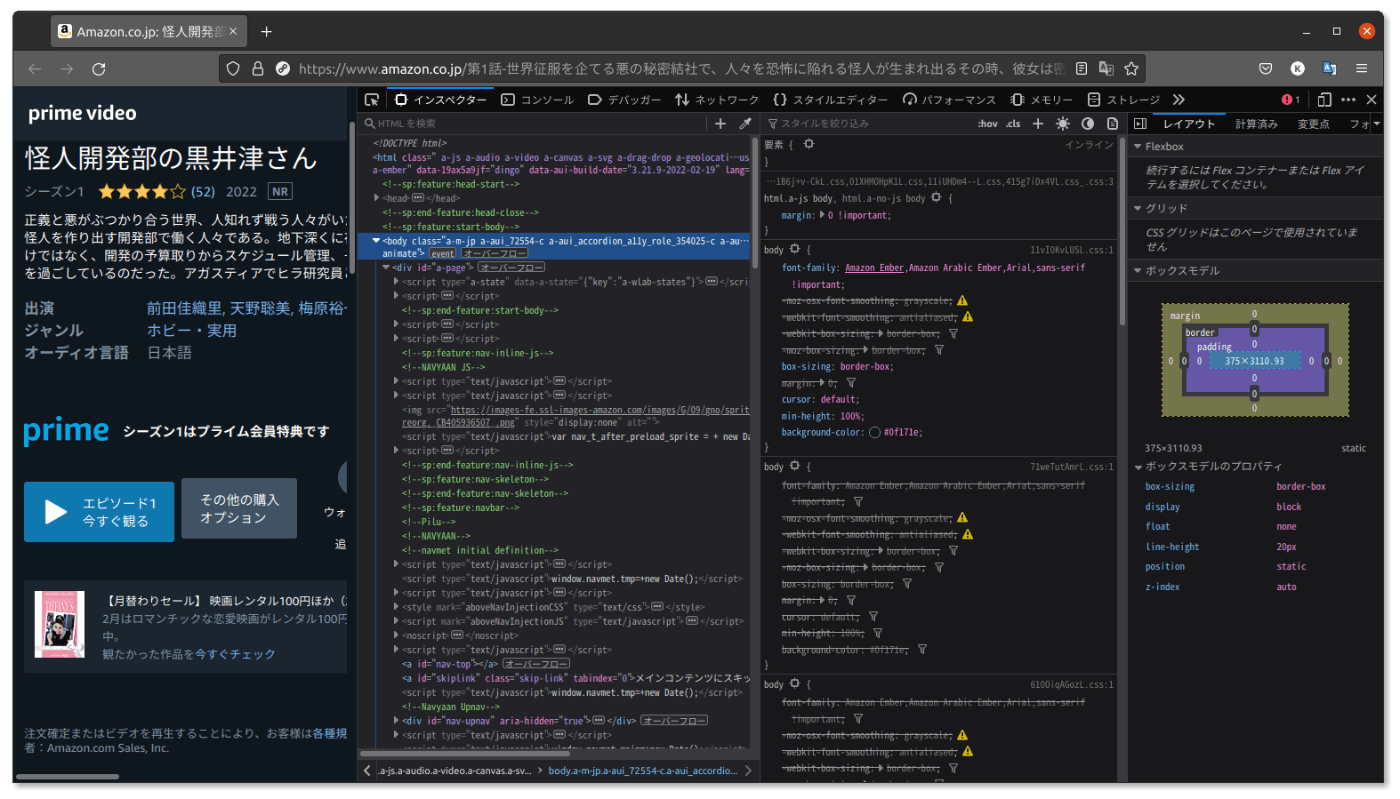Viewport: 1400px width, 799px height.
Task: Open a new browser tab with plus
Action: (x=266, y=32)
